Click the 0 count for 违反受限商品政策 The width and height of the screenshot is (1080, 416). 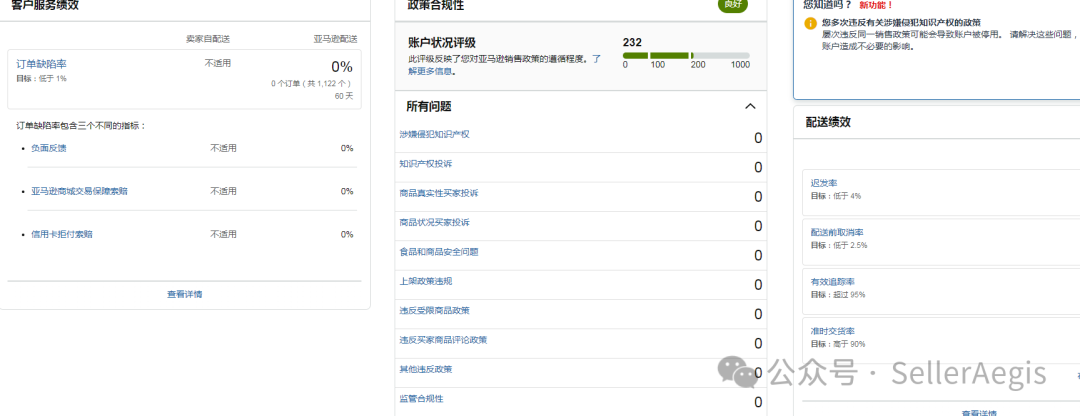pos(758,314)
